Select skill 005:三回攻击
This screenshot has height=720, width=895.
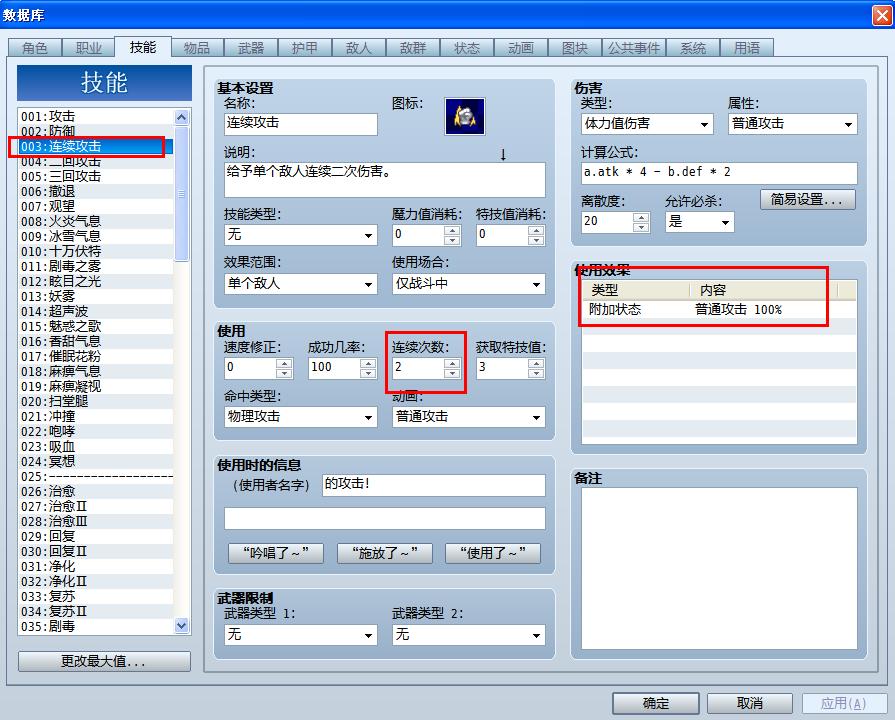coord(96,176)
